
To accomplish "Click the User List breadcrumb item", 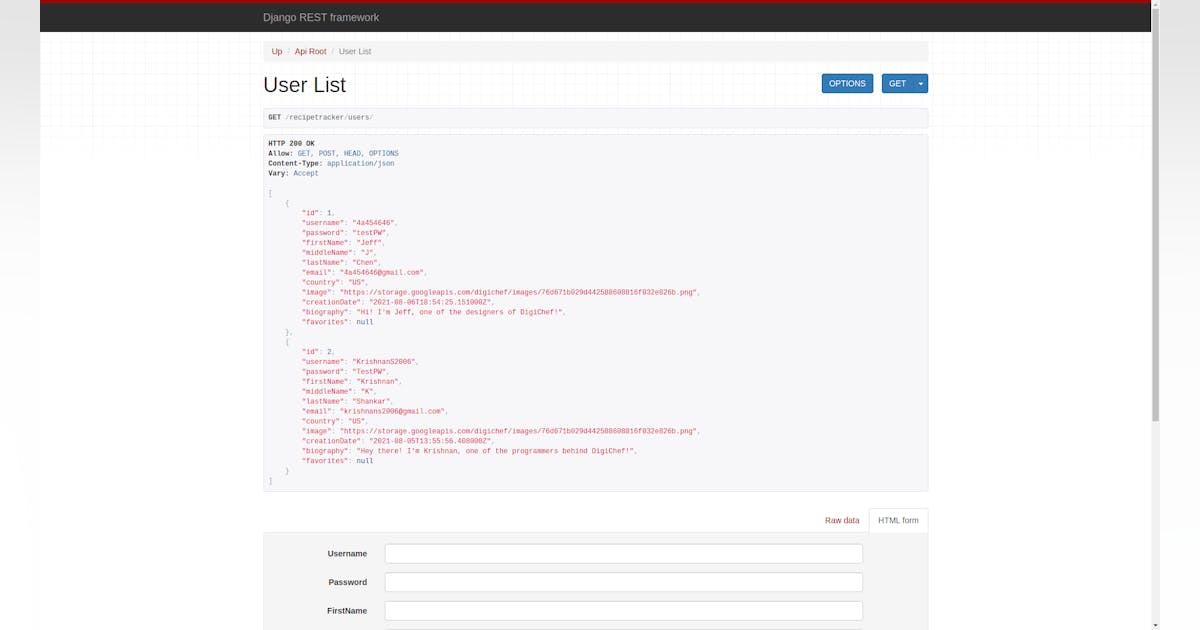I will [355, 51].
